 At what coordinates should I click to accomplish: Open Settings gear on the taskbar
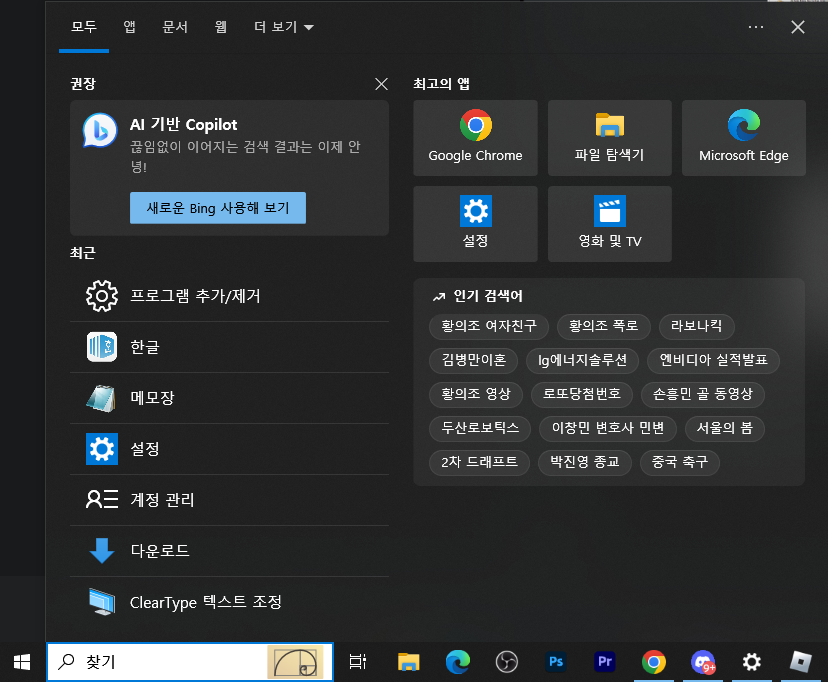[751, 662]
